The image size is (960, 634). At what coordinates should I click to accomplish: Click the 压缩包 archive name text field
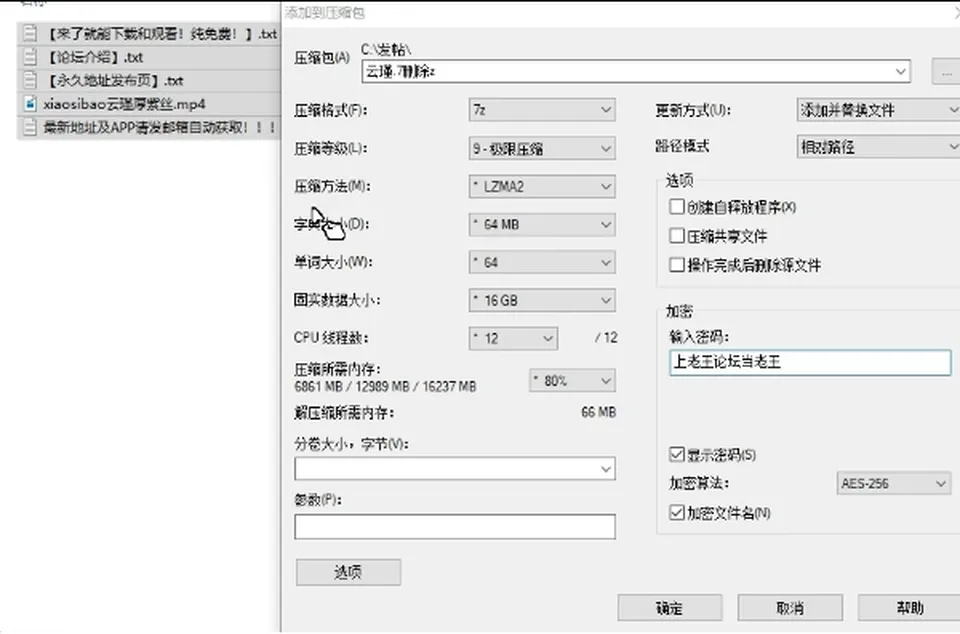pos(636,72)
